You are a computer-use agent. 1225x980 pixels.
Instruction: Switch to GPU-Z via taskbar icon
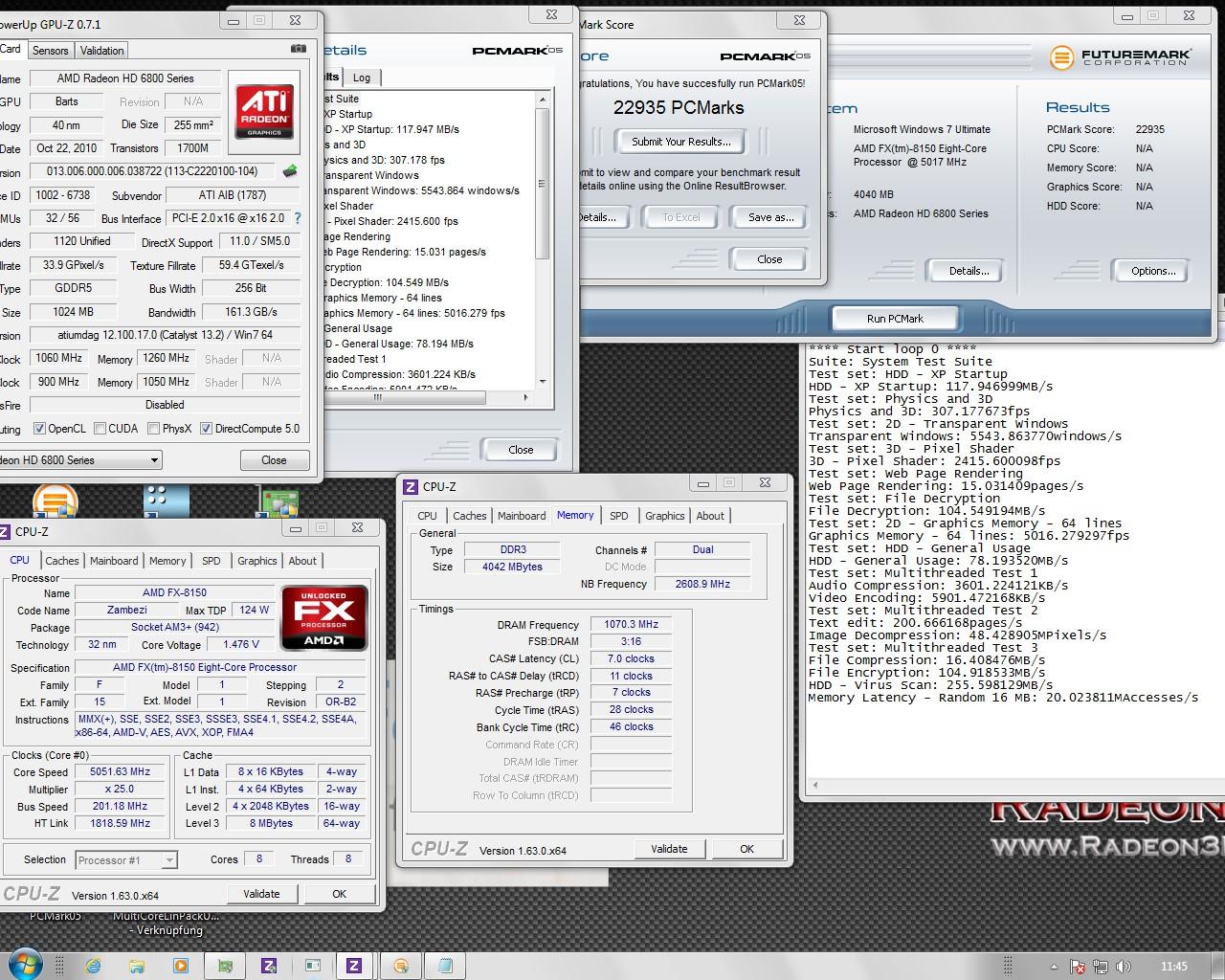225,966
